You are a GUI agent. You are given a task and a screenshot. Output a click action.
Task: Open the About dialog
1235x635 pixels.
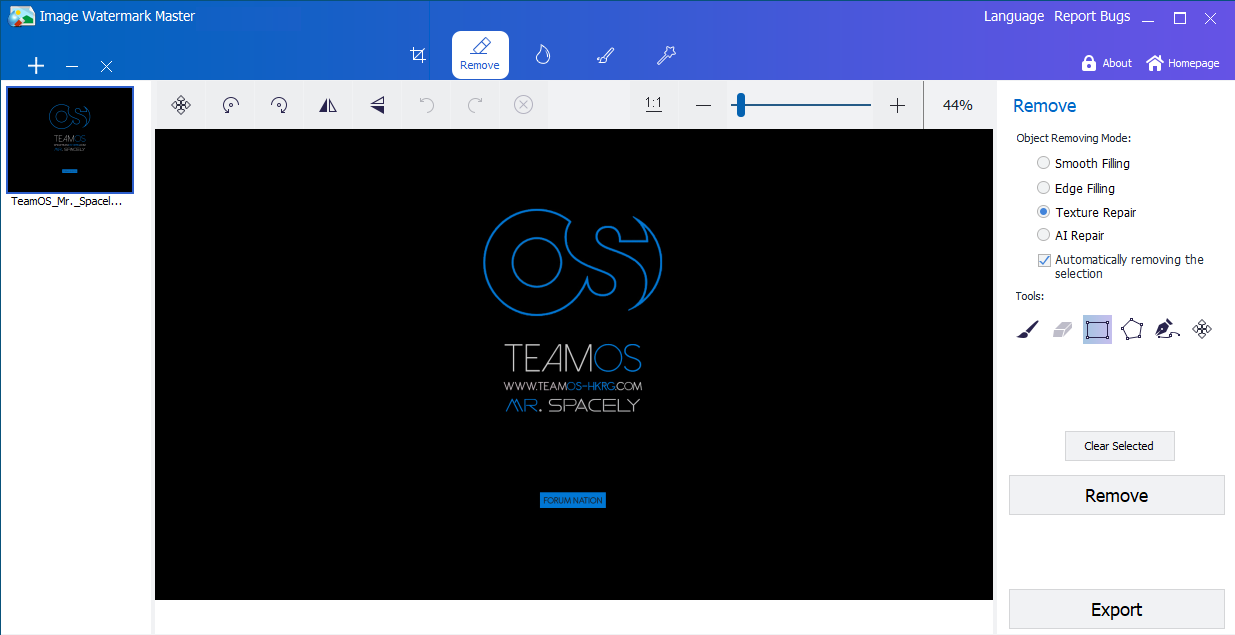point(1107,63)
